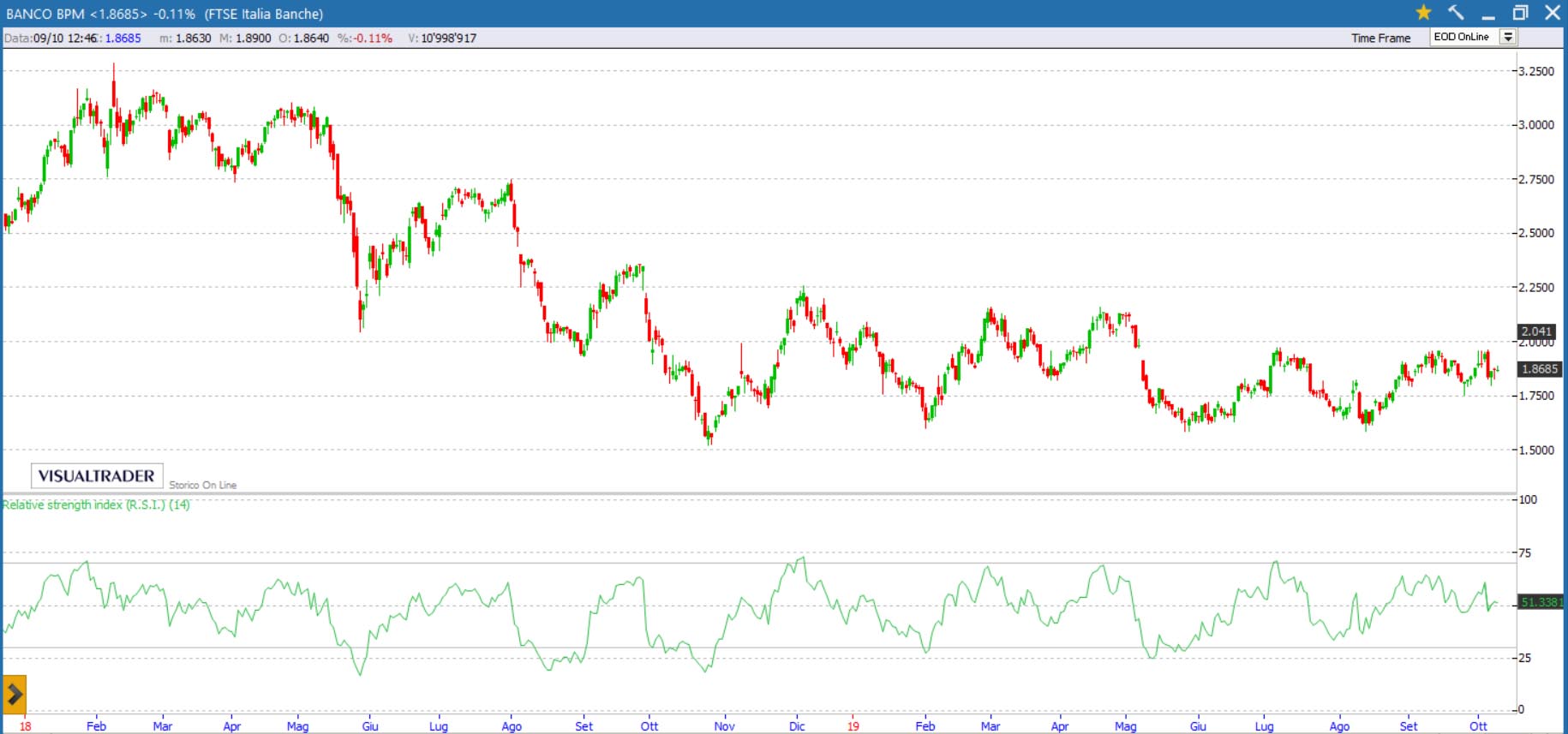Click the volume value 10'998'917
Screen dimensions: 1568x734
tap(448, 38)
